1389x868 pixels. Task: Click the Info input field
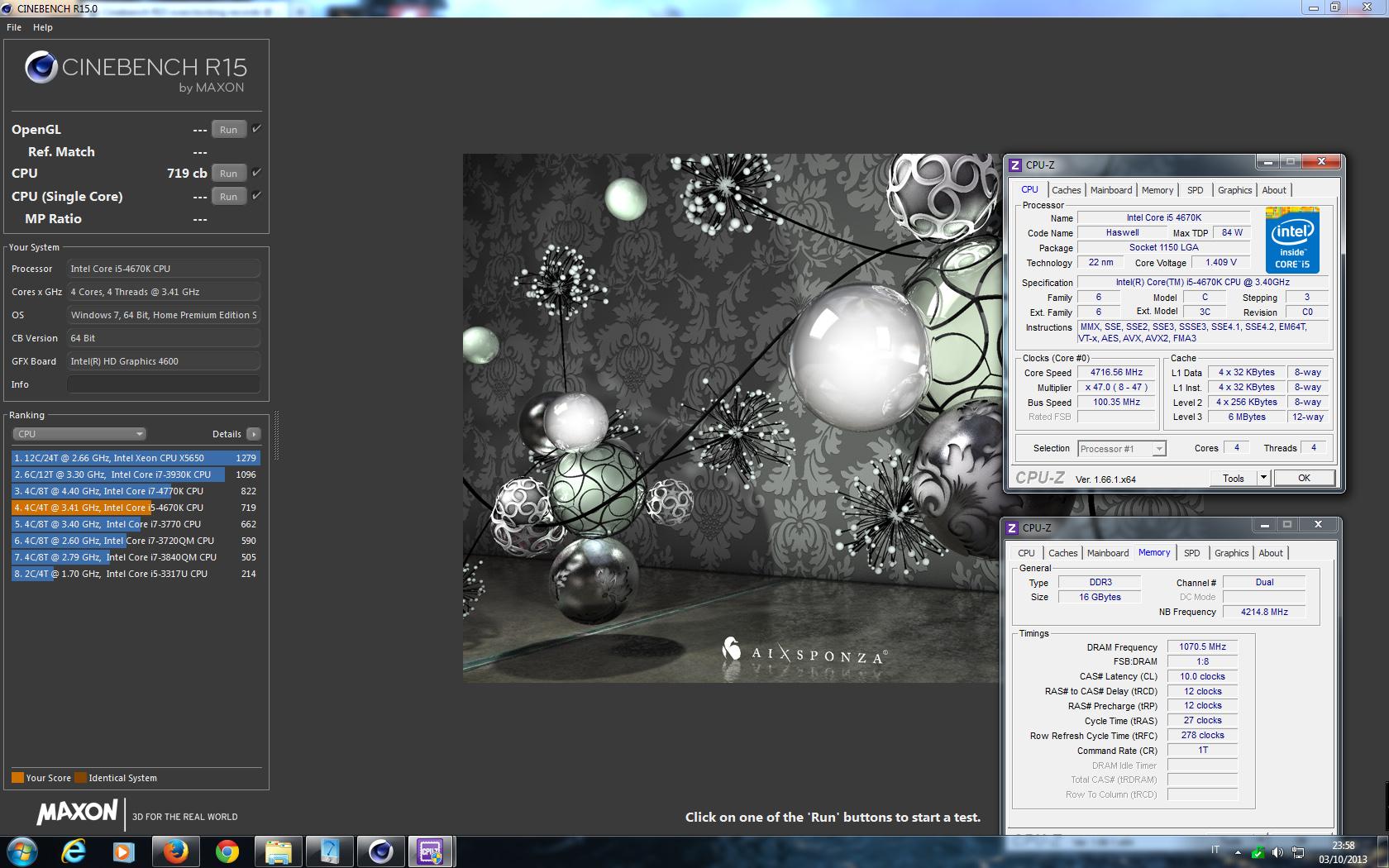[x=164, y=384]
